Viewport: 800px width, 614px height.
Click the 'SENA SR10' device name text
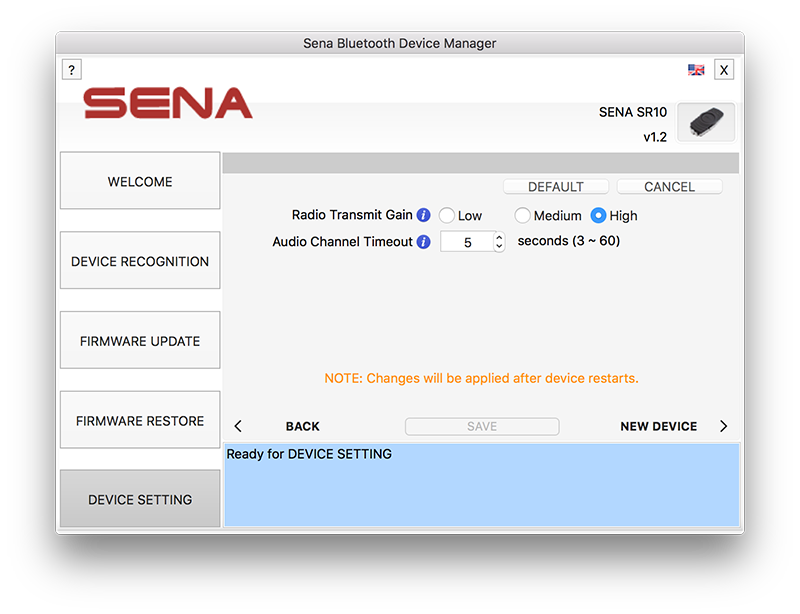pyautogui.click(x=633, y=112)
